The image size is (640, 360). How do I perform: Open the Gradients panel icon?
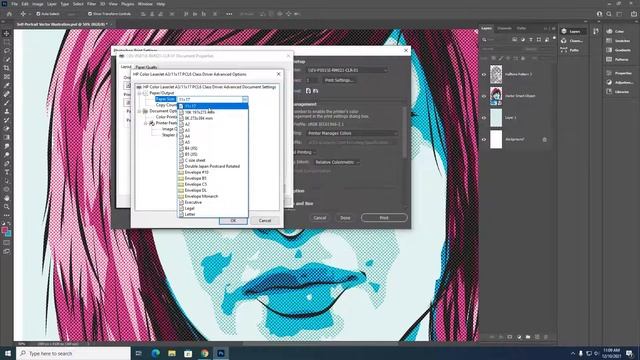[609, 50]
